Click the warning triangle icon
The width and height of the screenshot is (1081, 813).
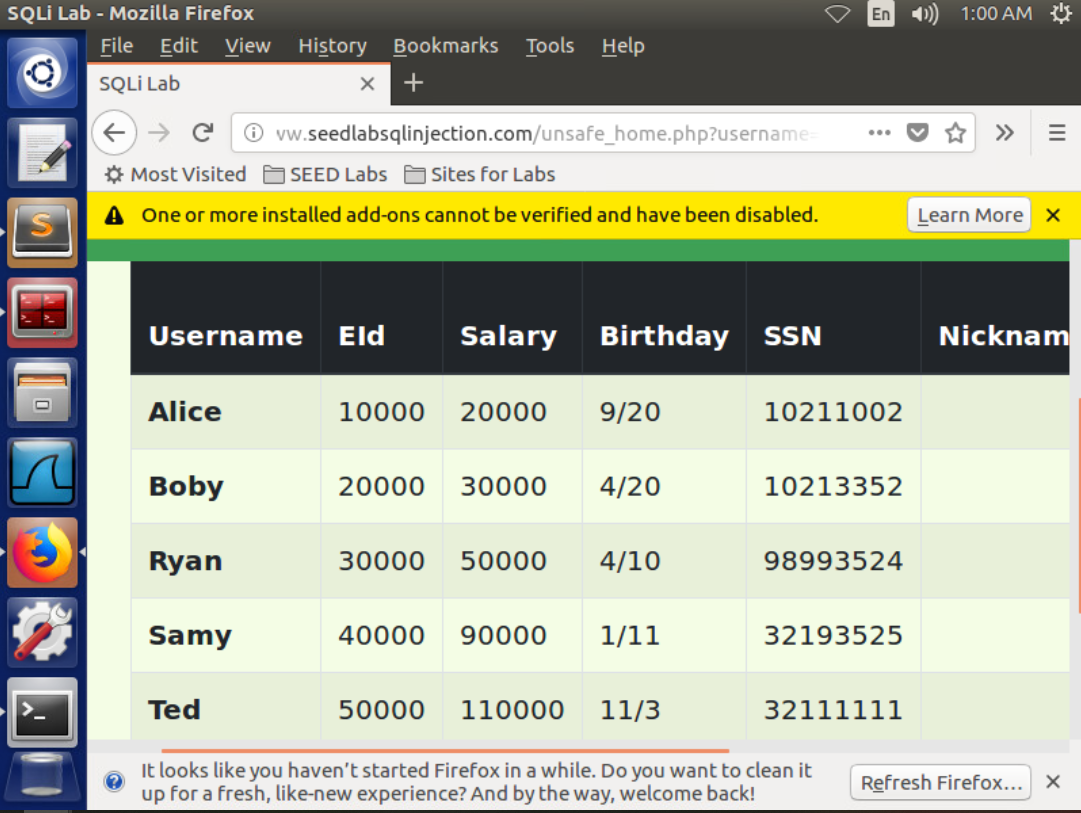114,216
